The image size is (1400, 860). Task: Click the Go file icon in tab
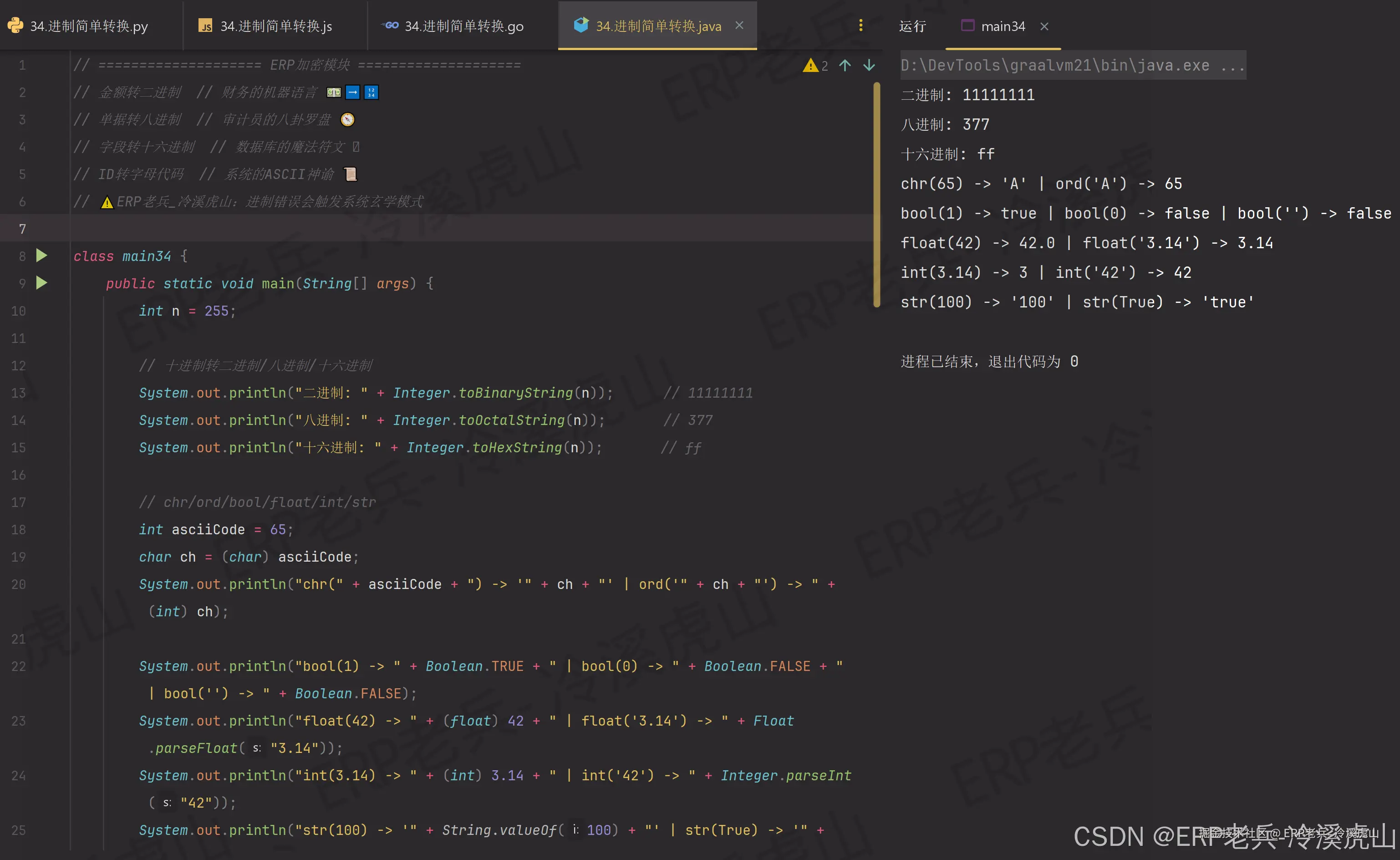(x=391, y=26)
